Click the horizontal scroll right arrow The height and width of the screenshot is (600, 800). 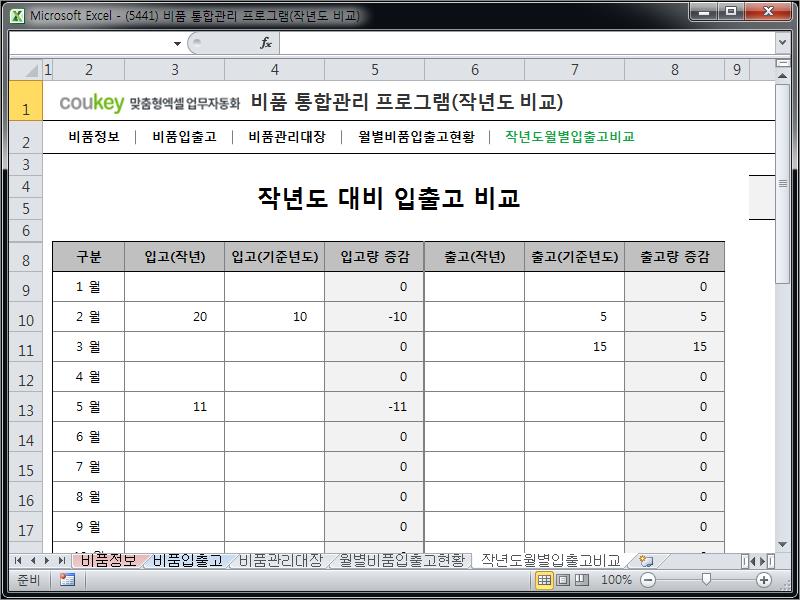click(763, 561)
